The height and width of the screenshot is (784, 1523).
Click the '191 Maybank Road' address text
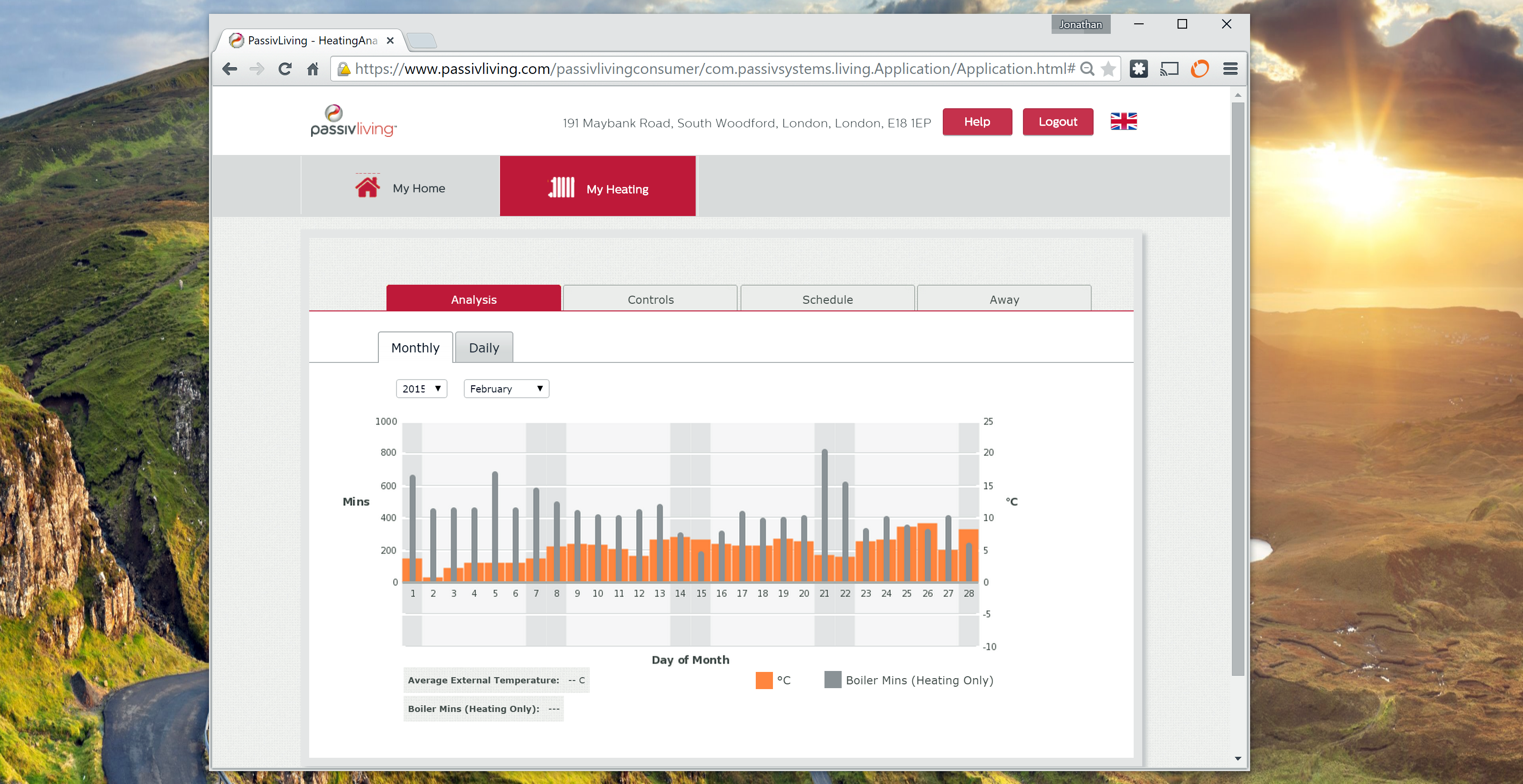(747, 123)
